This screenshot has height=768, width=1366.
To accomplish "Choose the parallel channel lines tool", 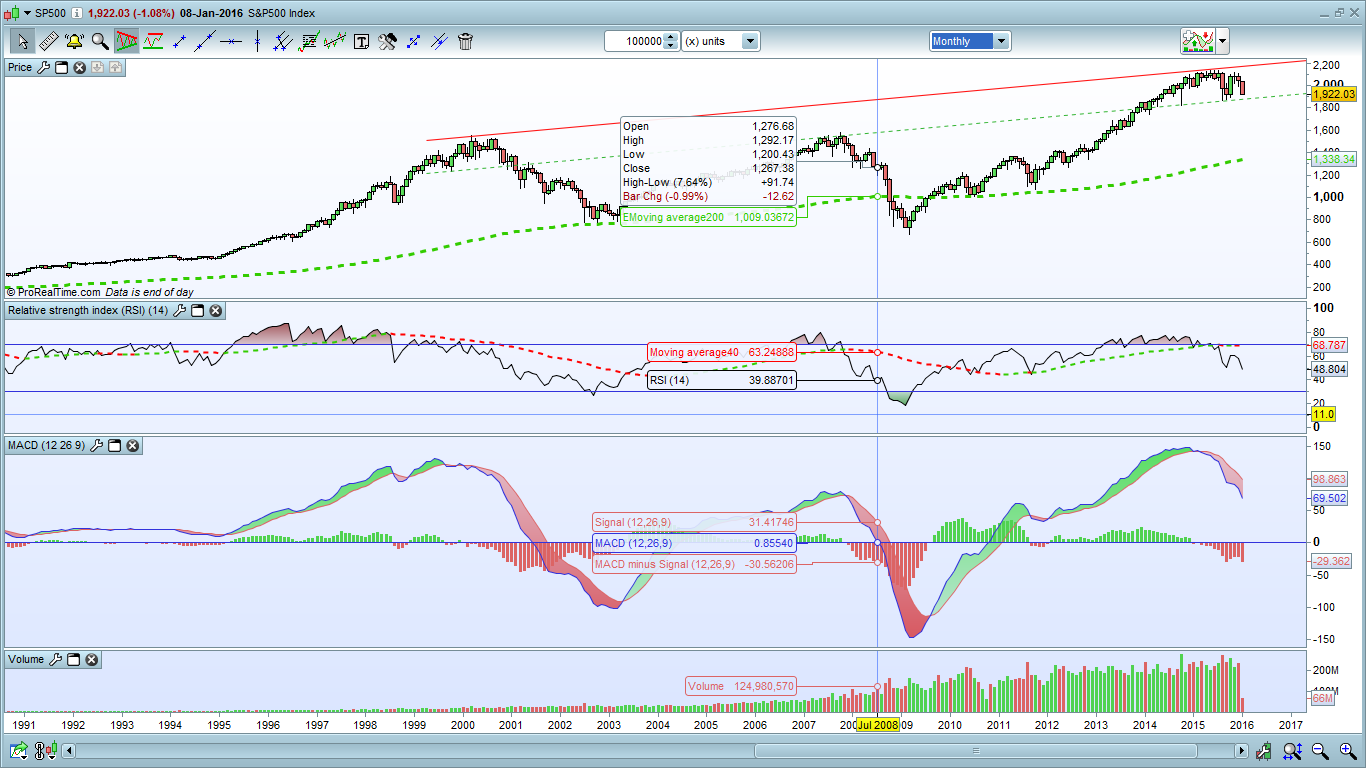I will (x=284, y=41).
